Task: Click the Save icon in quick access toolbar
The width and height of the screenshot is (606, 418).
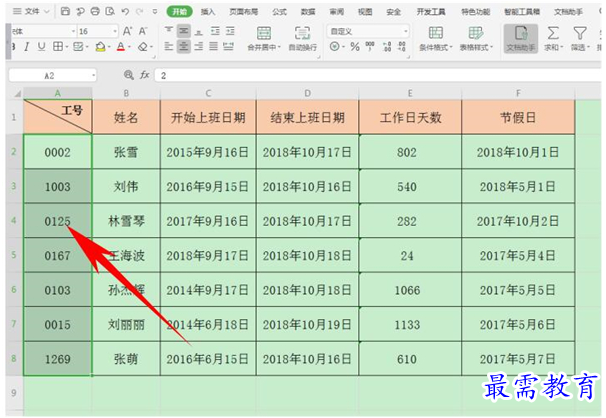Action: 65,12
